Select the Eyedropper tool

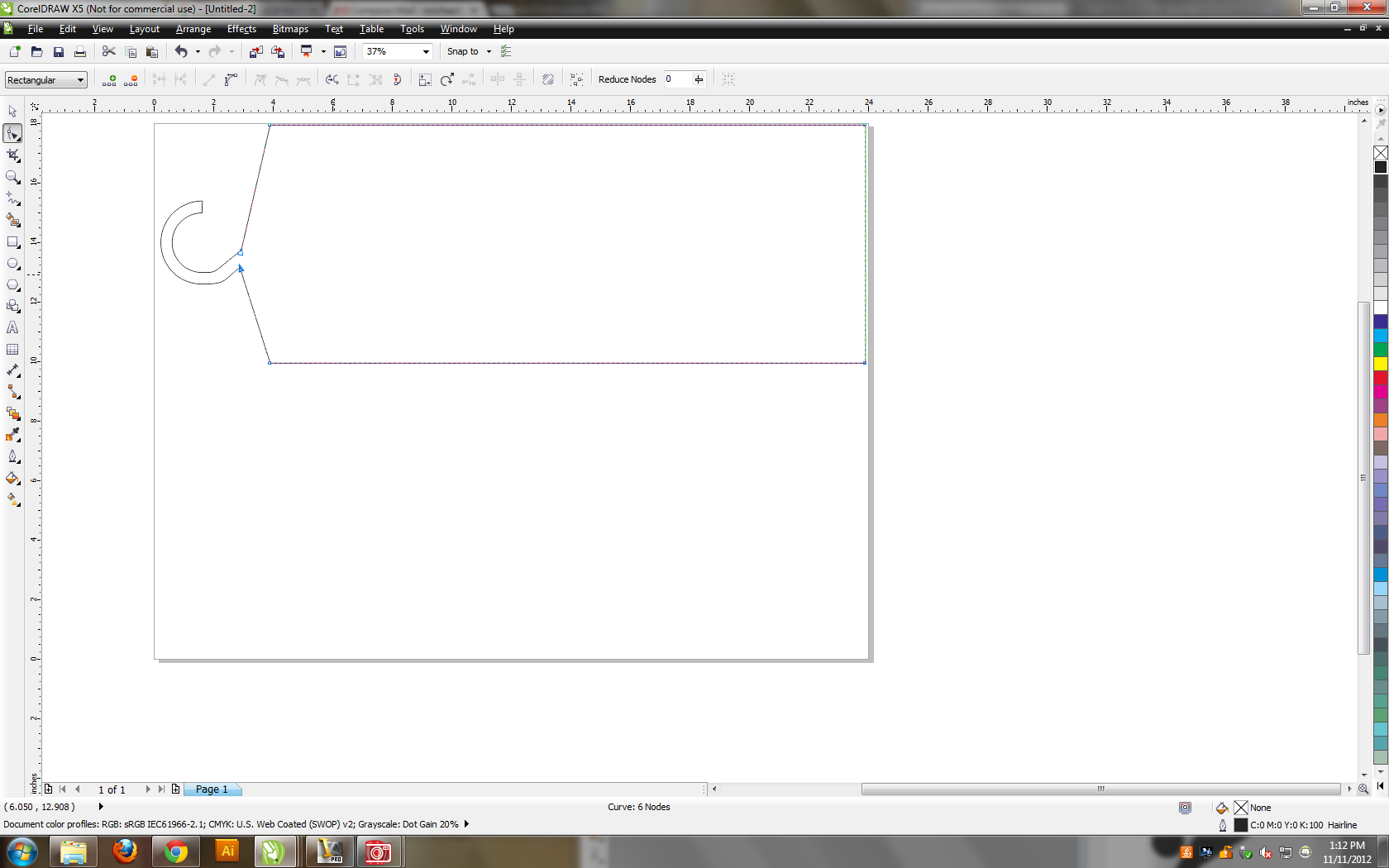[x=12, y=435]
